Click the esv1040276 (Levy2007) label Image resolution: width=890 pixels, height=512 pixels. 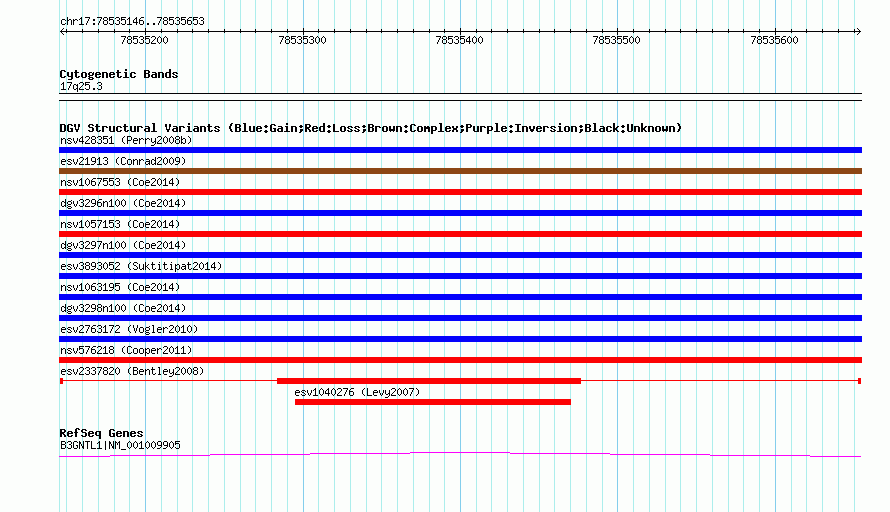click(357, 392)
